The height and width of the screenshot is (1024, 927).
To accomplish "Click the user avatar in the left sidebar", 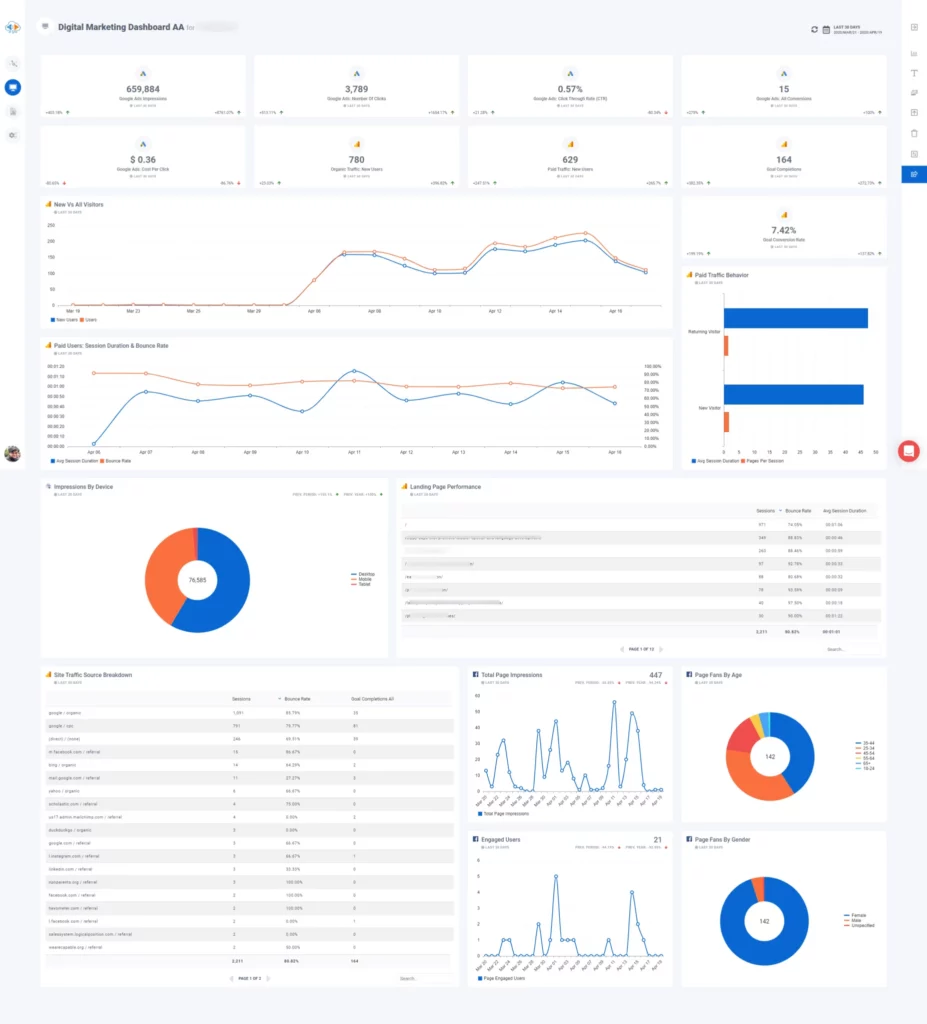I will point(12,453).
